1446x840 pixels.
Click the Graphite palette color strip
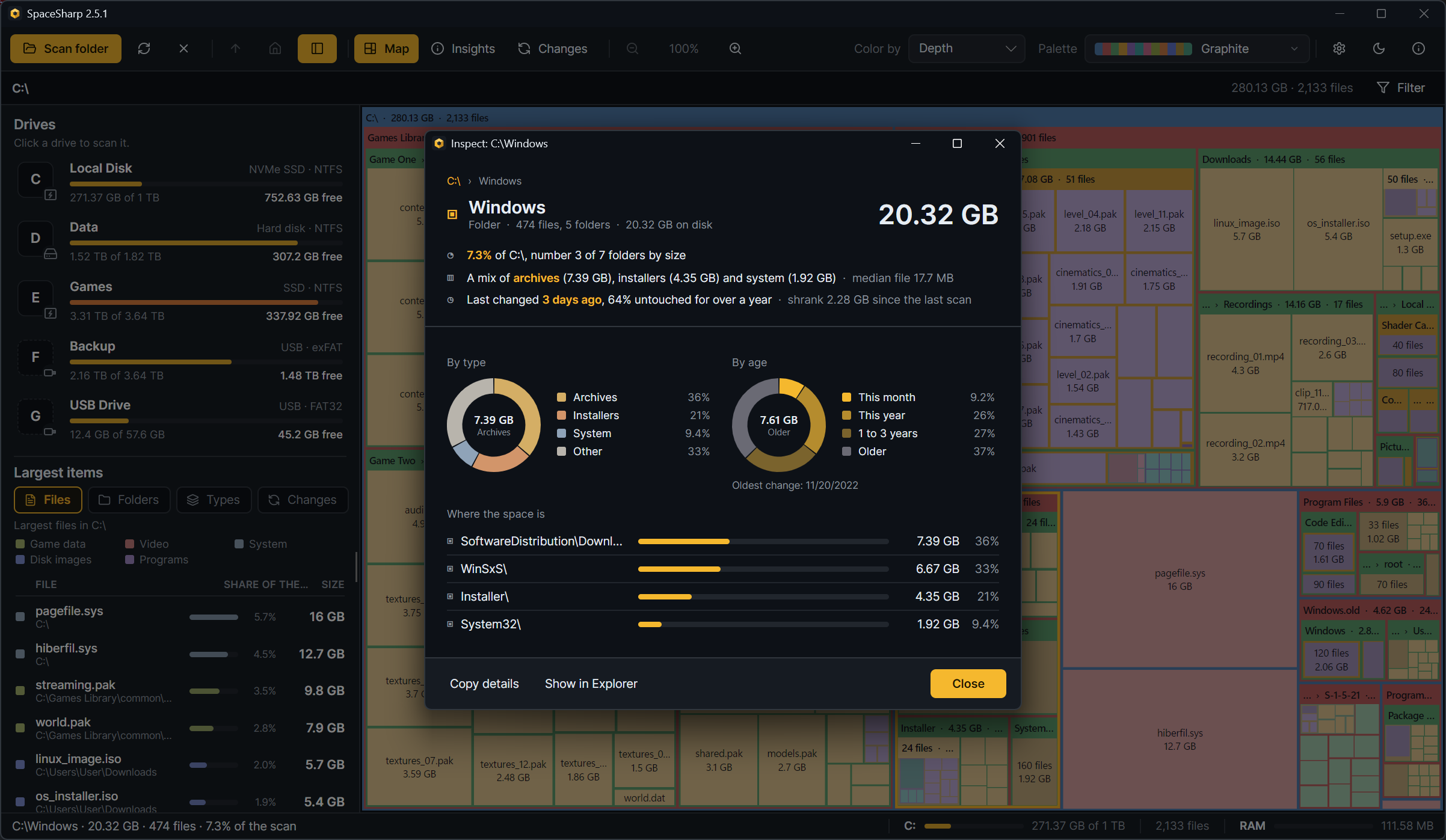coord(1143,49)
